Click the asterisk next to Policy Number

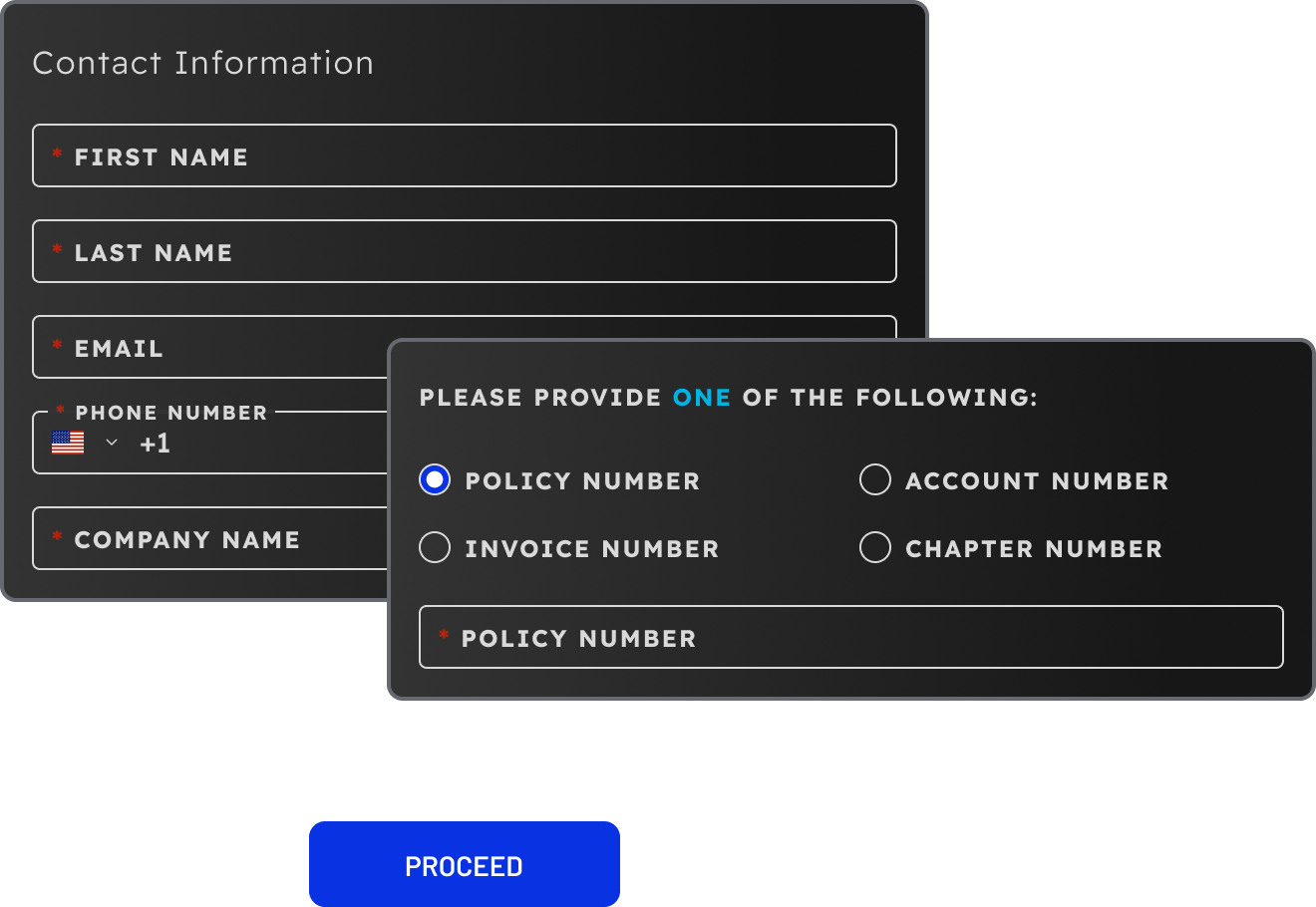444,637
